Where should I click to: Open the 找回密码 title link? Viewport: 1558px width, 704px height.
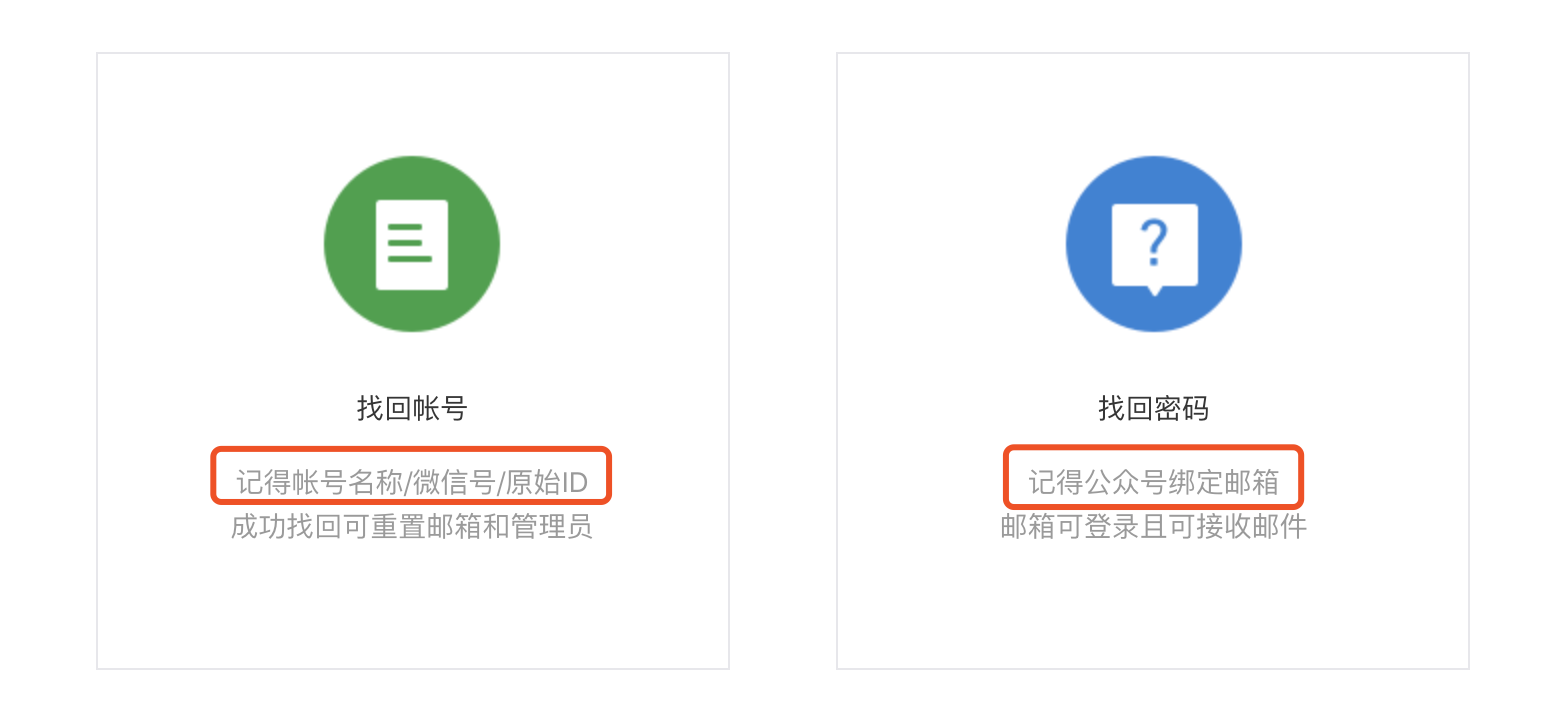click(x=1153, y=408)
